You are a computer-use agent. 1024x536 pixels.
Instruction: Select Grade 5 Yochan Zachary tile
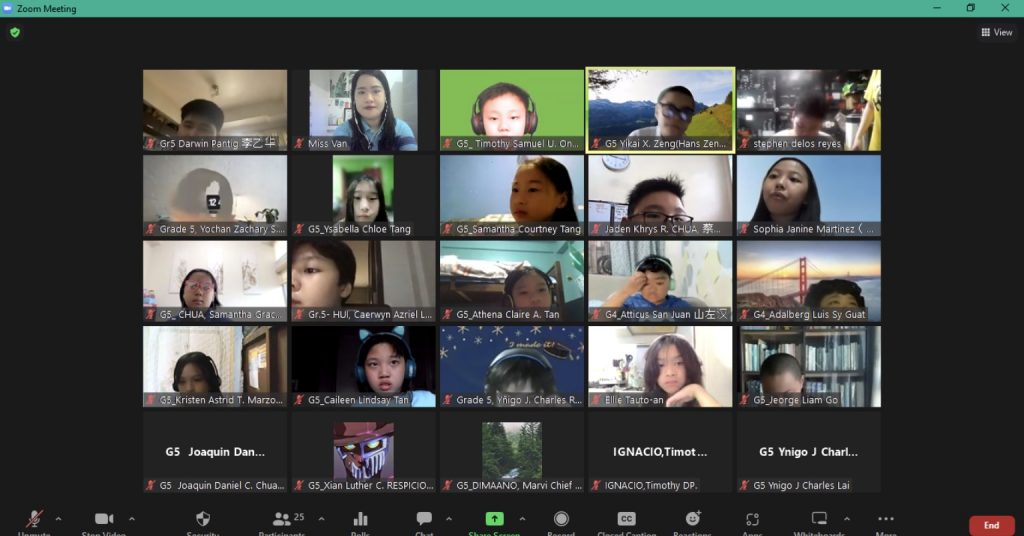tap(215, 196)
